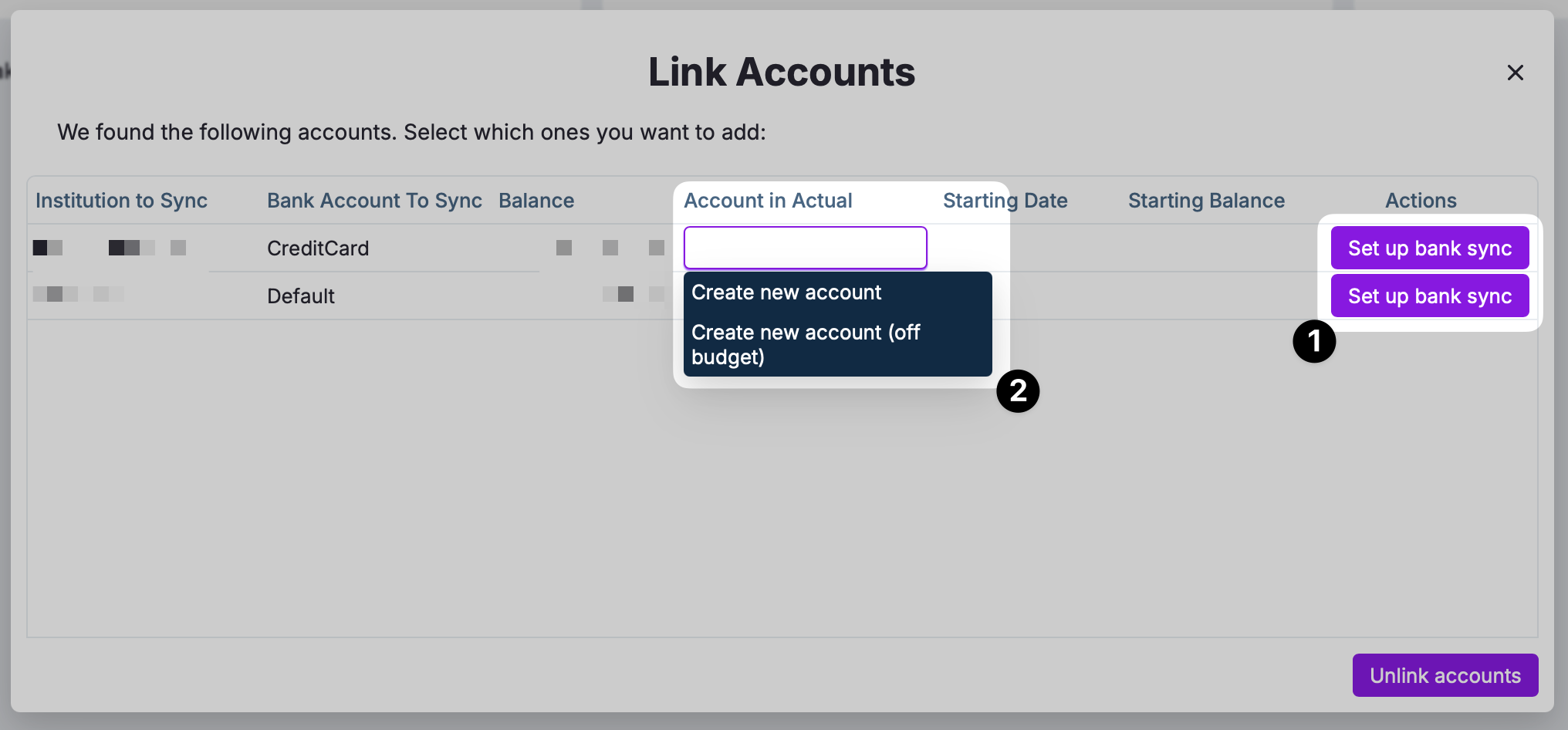
Task: Click the Bank Account To Sync header
Action: [374, 201]
